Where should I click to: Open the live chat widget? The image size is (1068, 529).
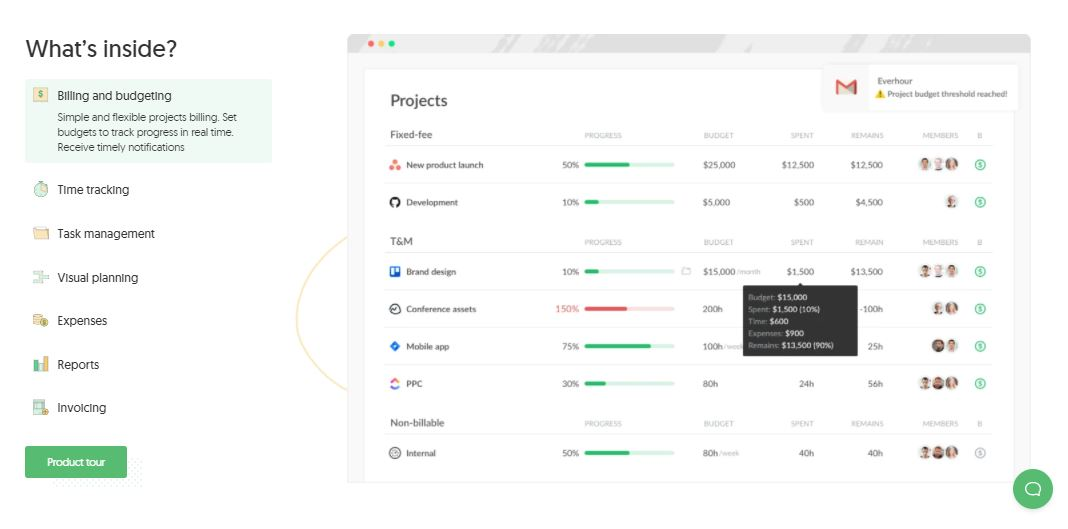(1033, 489)
